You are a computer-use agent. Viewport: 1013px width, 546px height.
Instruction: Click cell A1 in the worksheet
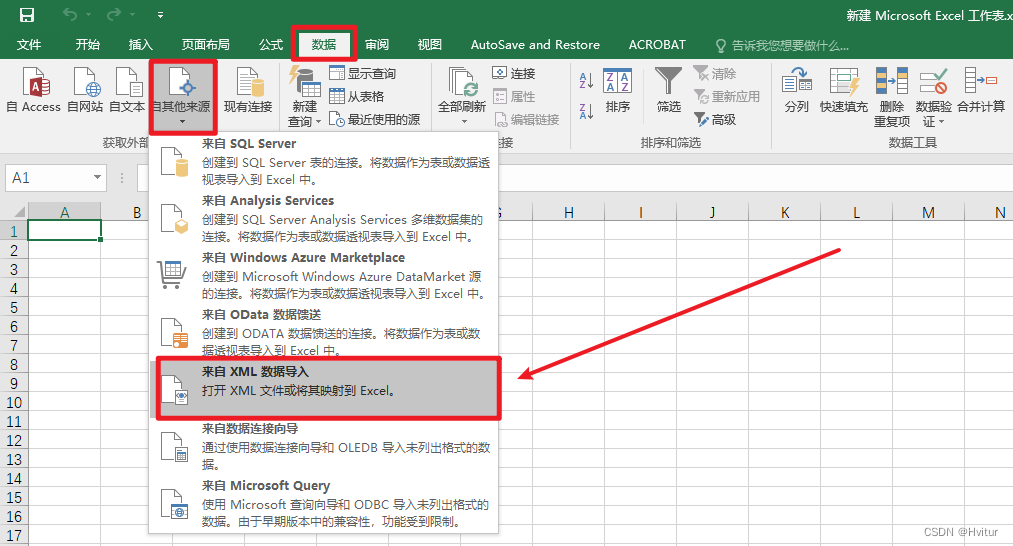click(65, 231)
